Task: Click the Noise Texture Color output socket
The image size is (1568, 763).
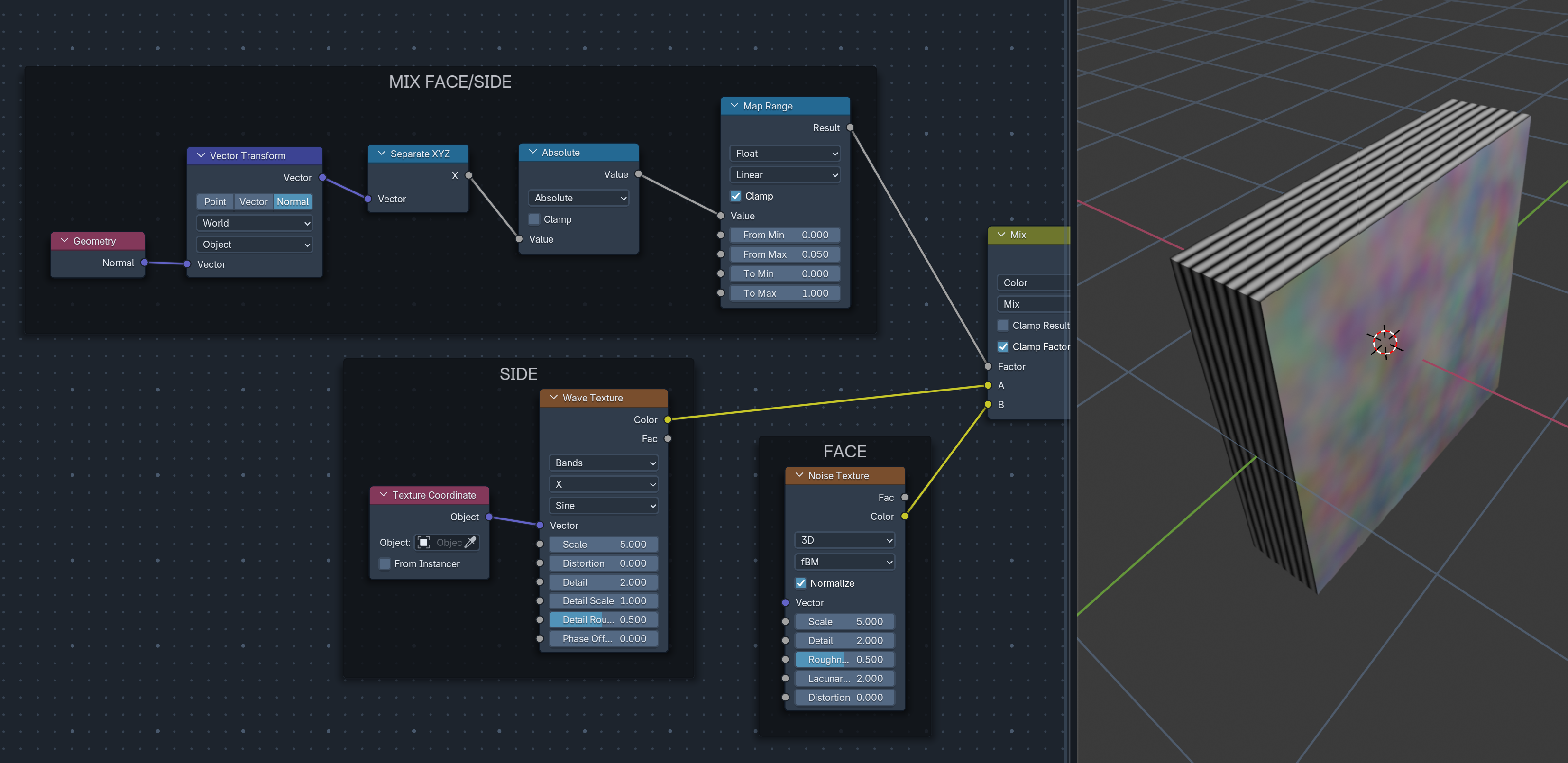Action: tap(905, 517)
